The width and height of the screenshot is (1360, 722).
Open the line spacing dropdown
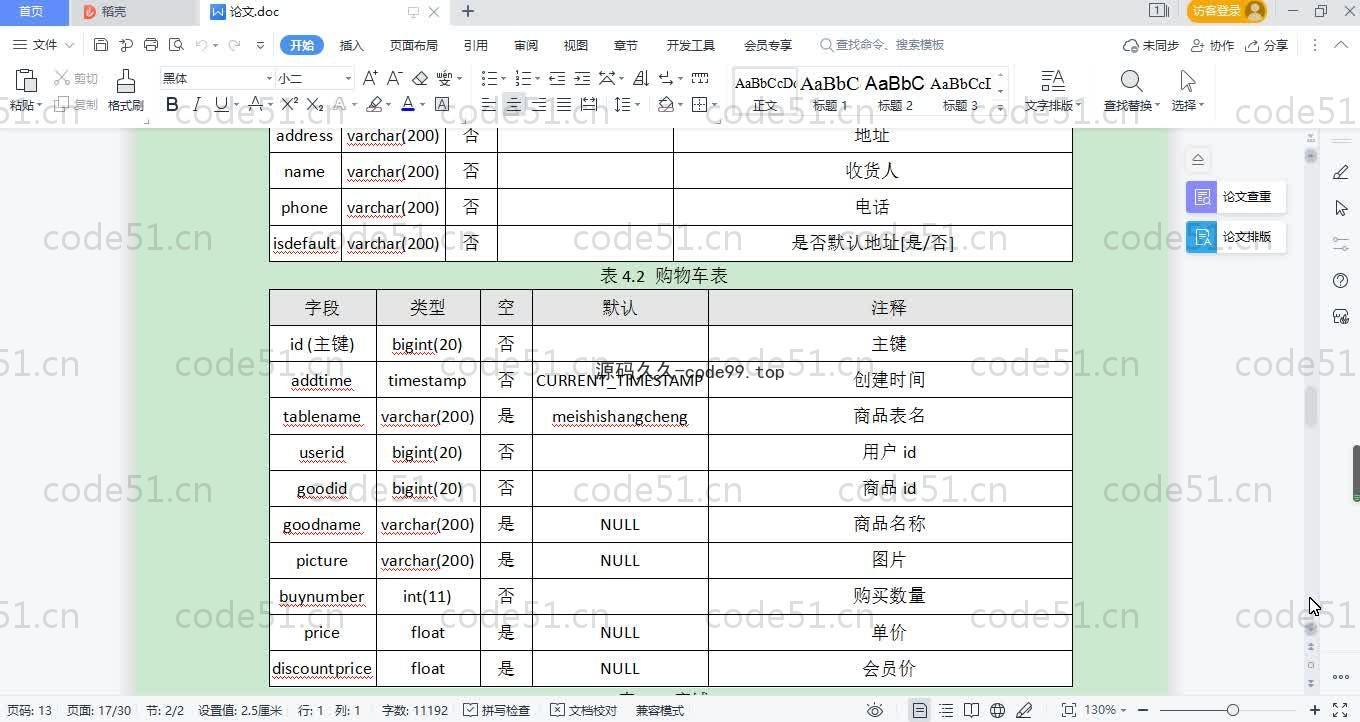[x=638, y=105]
